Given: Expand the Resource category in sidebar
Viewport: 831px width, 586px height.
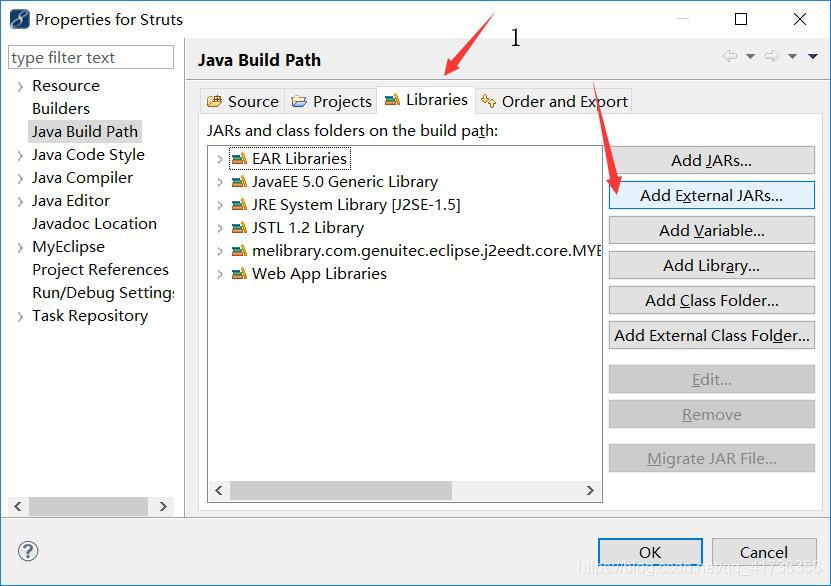Looking at the screenshot, I should click(x=20, y=86).
